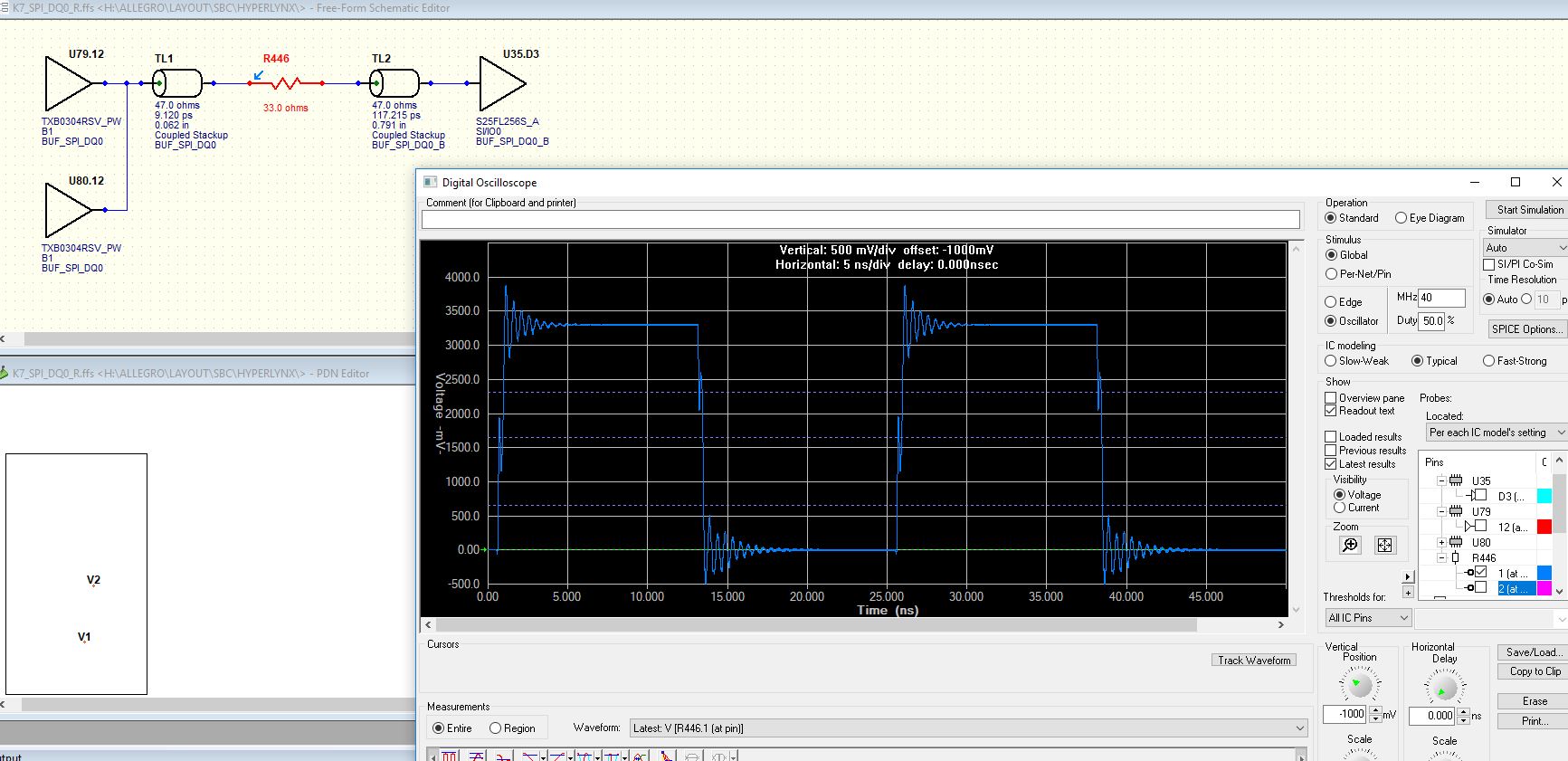Select resistor R446 symbol in the schematic
1568x761 pixels.
[x=286, y=83]
